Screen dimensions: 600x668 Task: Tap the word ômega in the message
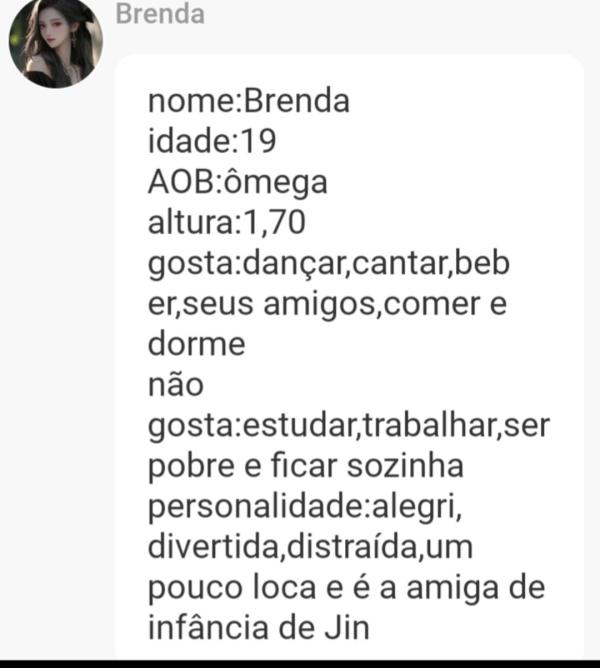[276, 182]
